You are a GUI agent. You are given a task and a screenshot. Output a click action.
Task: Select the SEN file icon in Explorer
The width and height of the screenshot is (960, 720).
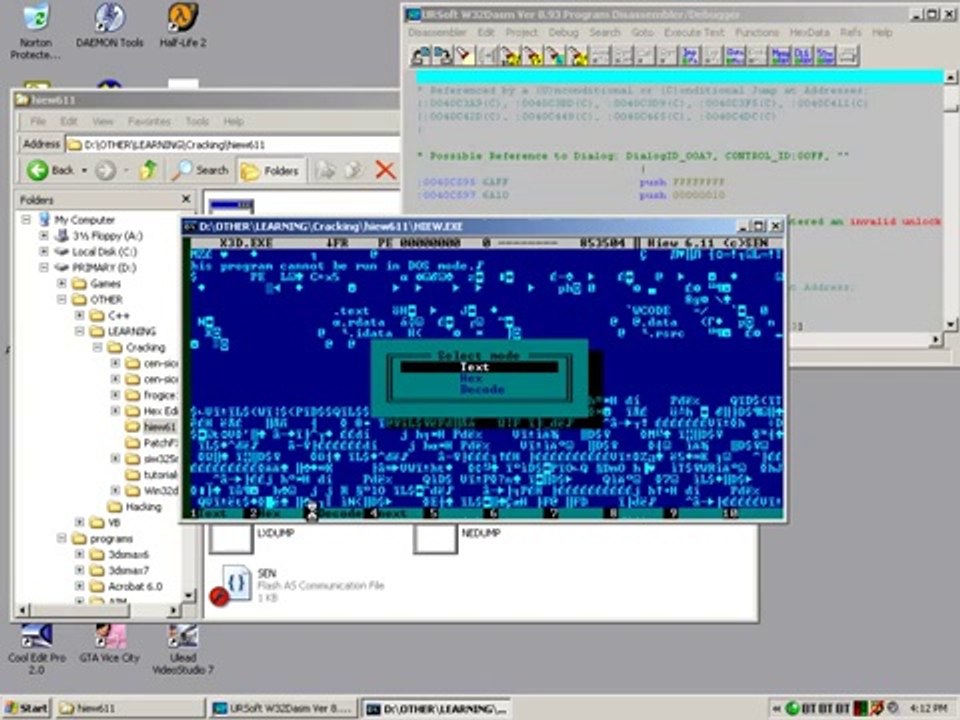pos(237,583)
